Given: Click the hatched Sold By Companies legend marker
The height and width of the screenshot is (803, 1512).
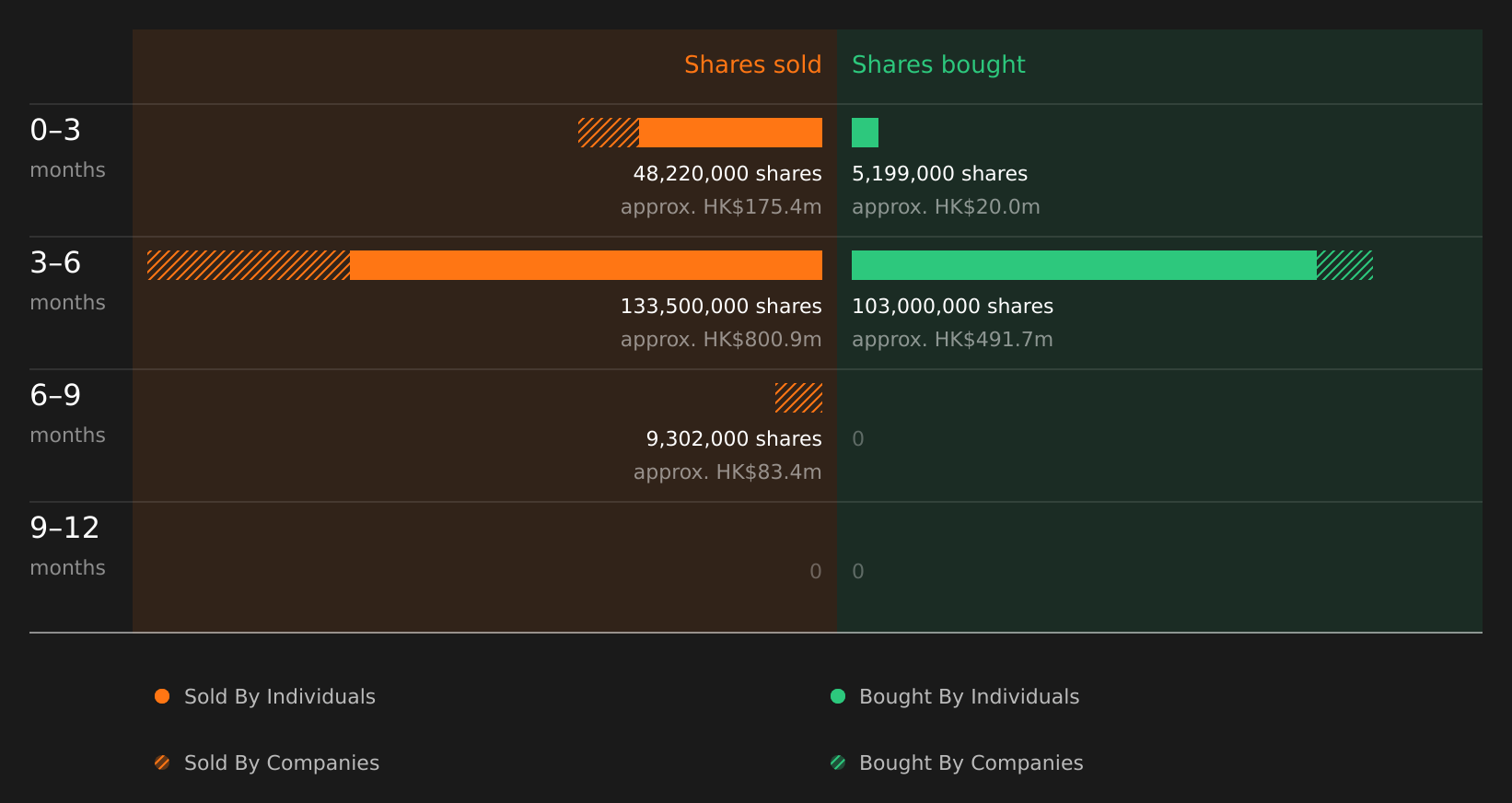Looking at the screenshot, I should 162,762.
